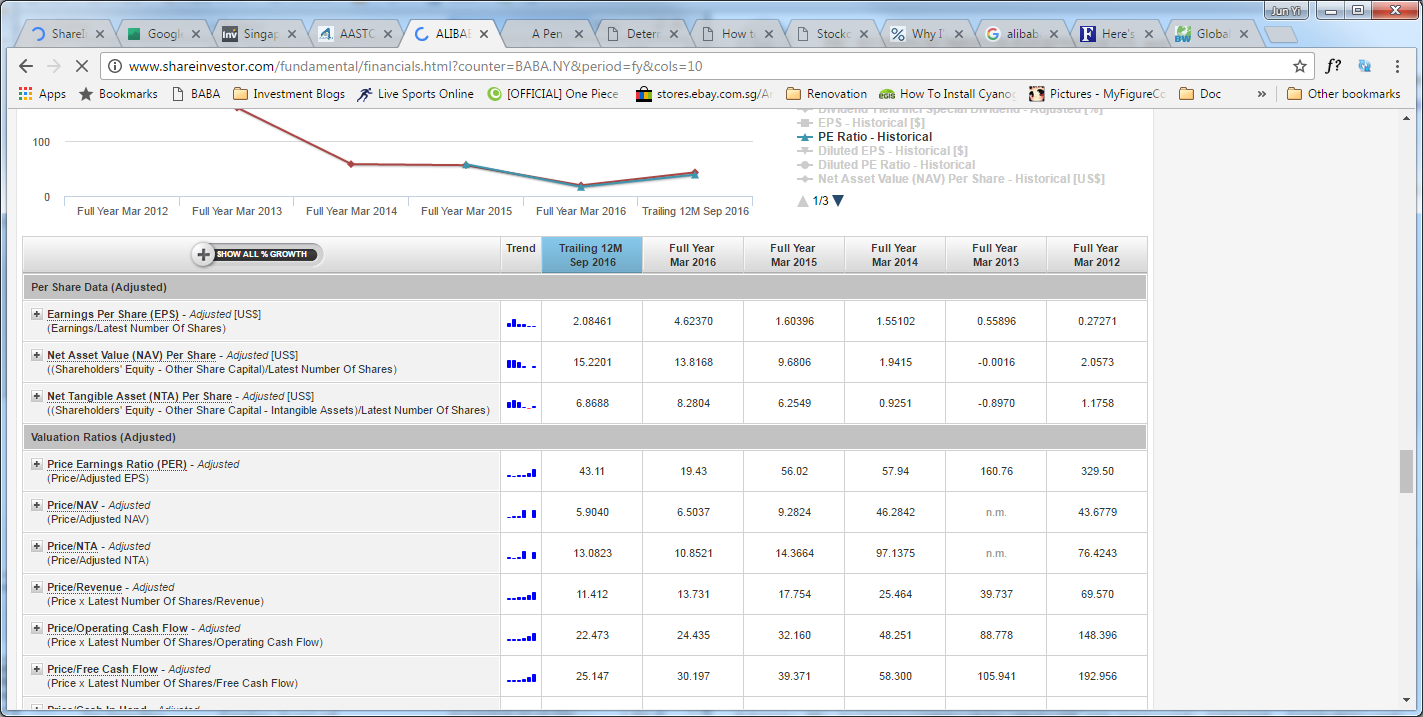Screen dimensions: 1423x717
Task: Expand the Price/Revenue row
Action: tap(37, 587)
